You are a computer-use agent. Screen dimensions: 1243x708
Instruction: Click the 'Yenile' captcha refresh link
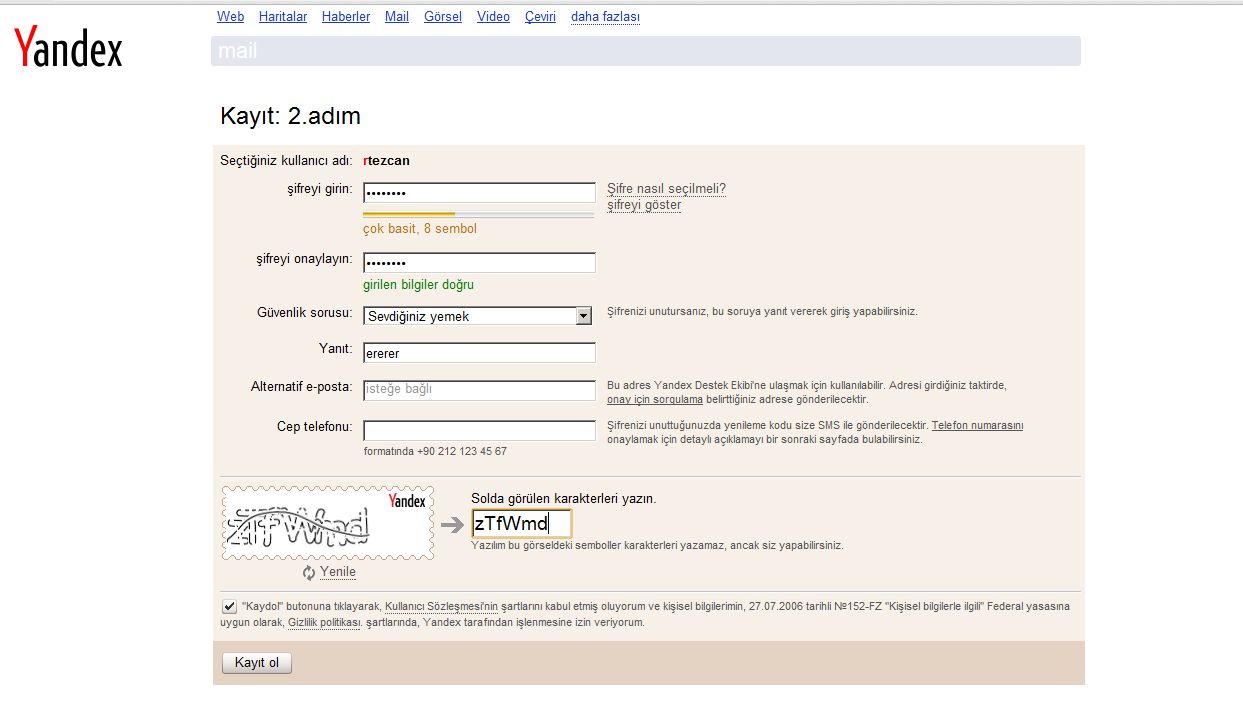tap(338, 572)
